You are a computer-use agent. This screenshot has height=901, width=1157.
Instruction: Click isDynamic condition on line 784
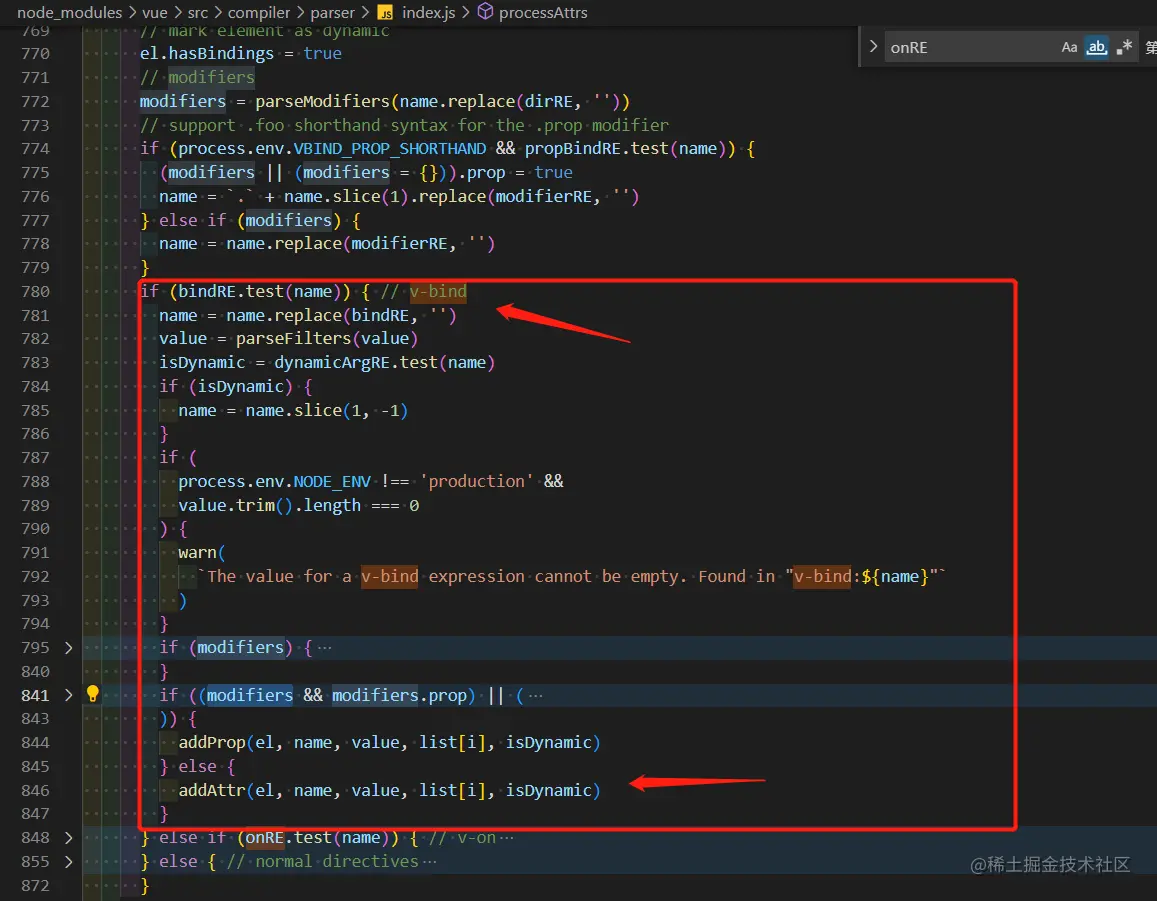point(241,387)
